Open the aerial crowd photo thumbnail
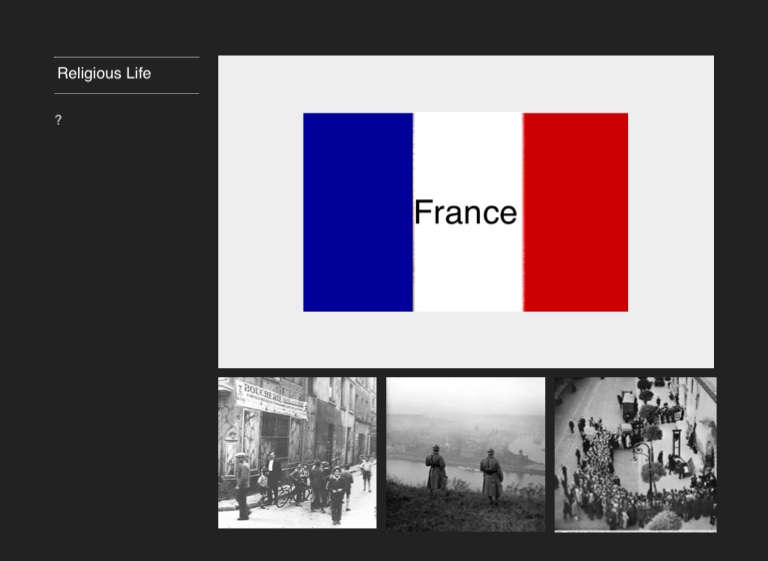The image size is (768, 561). [635, 453]
